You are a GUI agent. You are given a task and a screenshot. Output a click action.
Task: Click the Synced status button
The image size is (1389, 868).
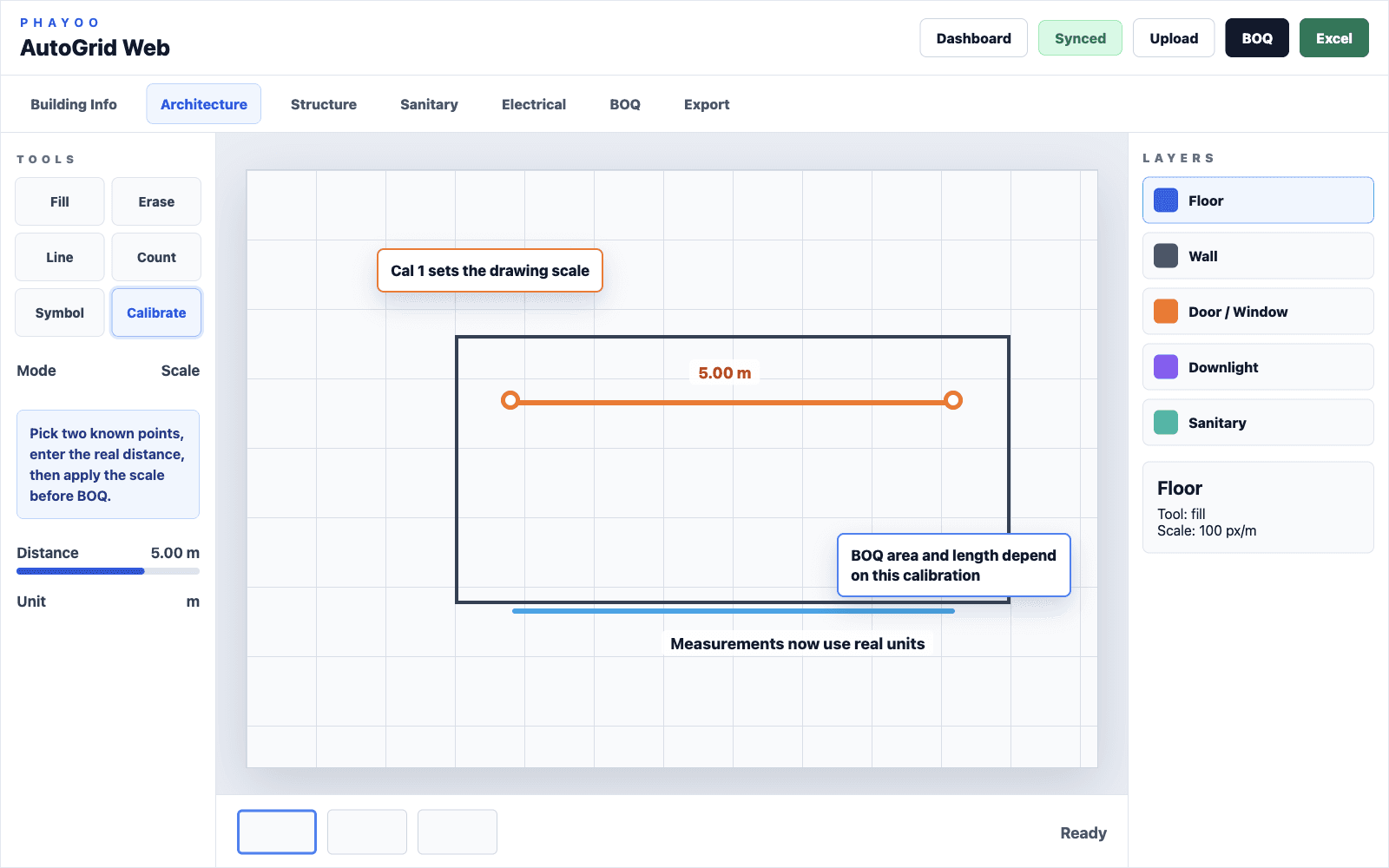click(x=1080, y=38)
